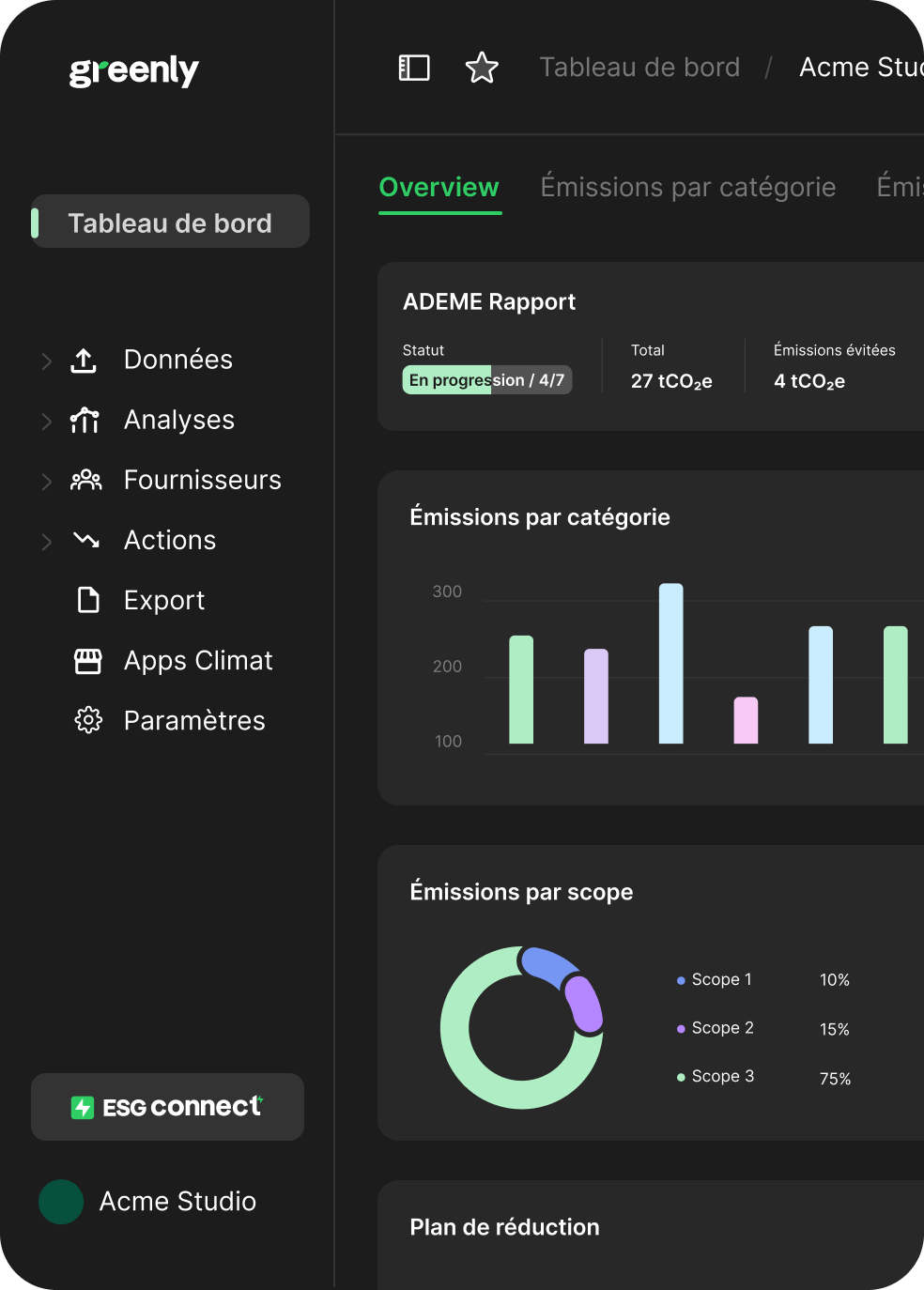
Task: Expand the Données section chevron
Action: [46, 361]
